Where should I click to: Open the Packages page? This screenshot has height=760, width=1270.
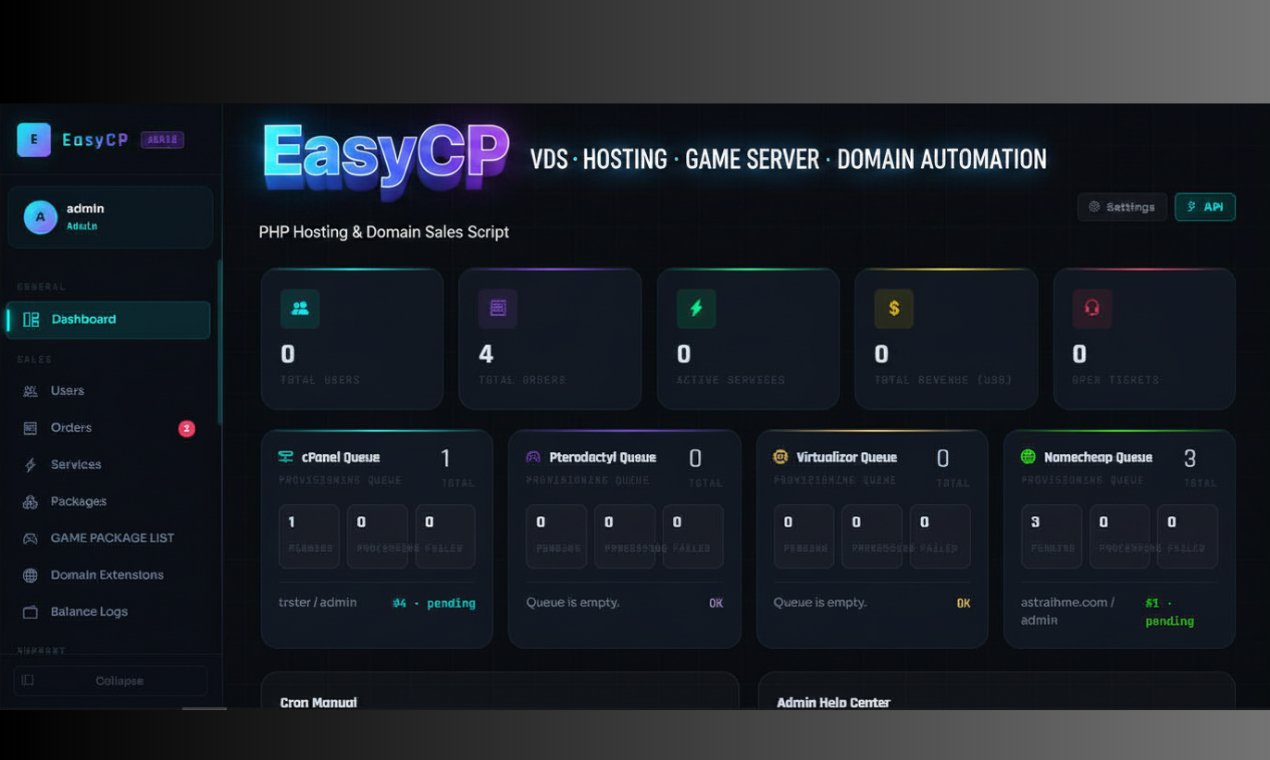click(78, 502)
